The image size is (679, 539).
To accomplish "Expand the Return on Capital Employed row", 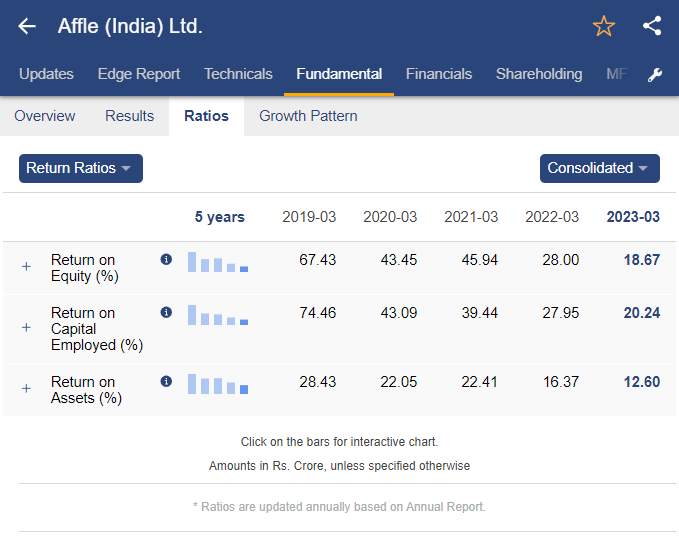I will 26,327.
